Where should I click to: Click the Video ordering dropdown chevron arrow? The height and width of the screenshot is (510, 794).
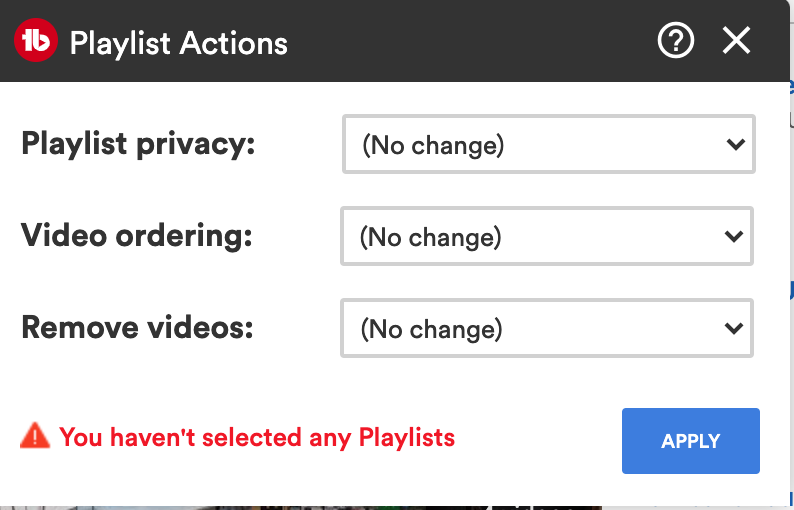(733, 237)
